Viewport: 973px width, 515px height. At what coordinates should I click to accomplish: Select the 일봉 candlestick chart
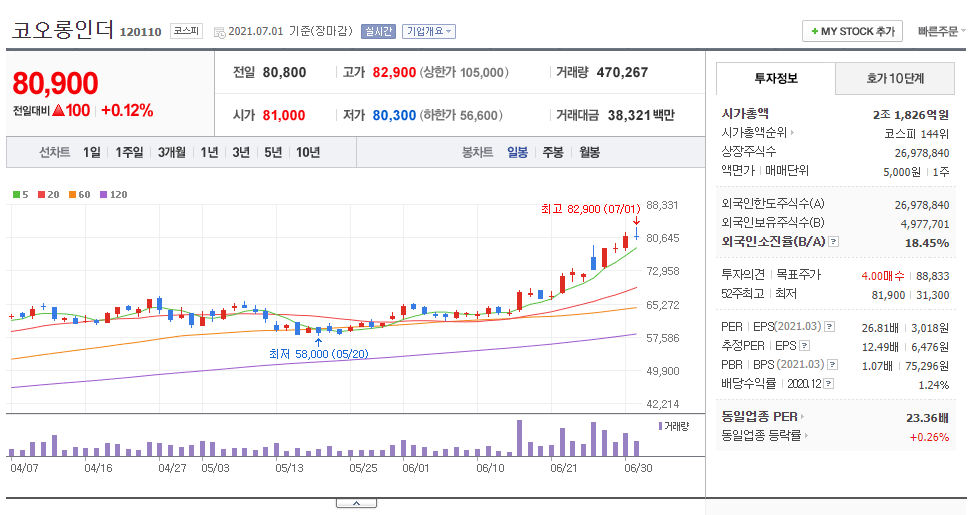pos(518,152)
